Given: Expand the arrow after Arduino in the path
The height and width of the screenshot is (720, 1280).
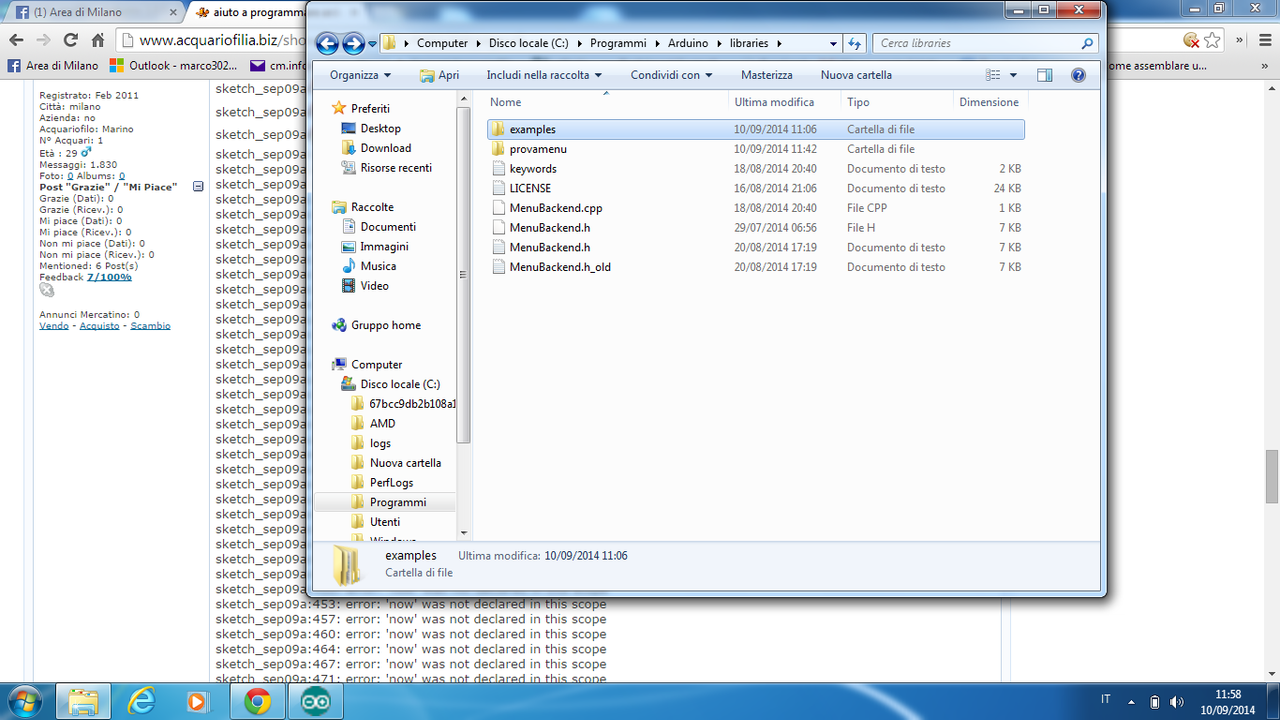Looking at the screenshot, I should (720, 44).
